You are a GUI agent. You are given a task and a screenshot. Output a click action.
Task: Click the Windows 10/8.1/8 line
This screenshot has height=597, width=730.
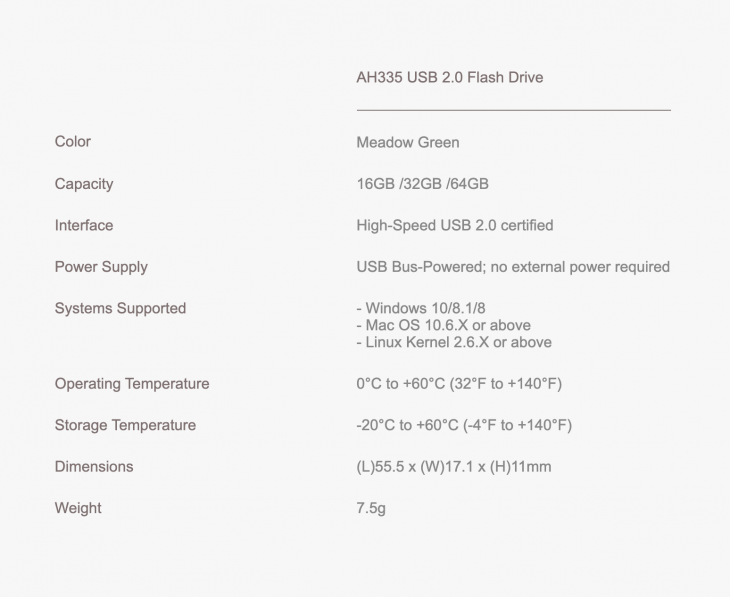pyautogui.click(x=421, y=308)
